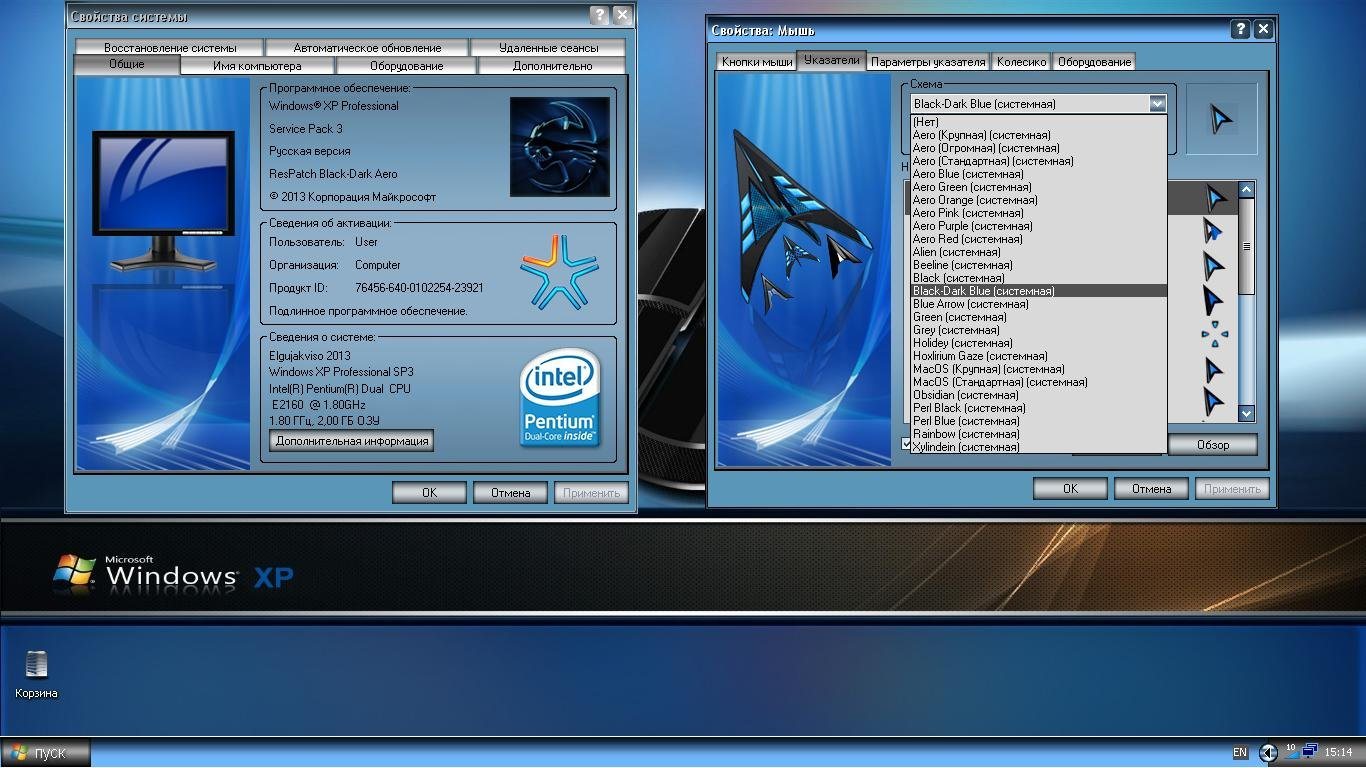The image size is (1366, 768).
Task: Choose Aero Green scheme
Action: (1038, 187)
